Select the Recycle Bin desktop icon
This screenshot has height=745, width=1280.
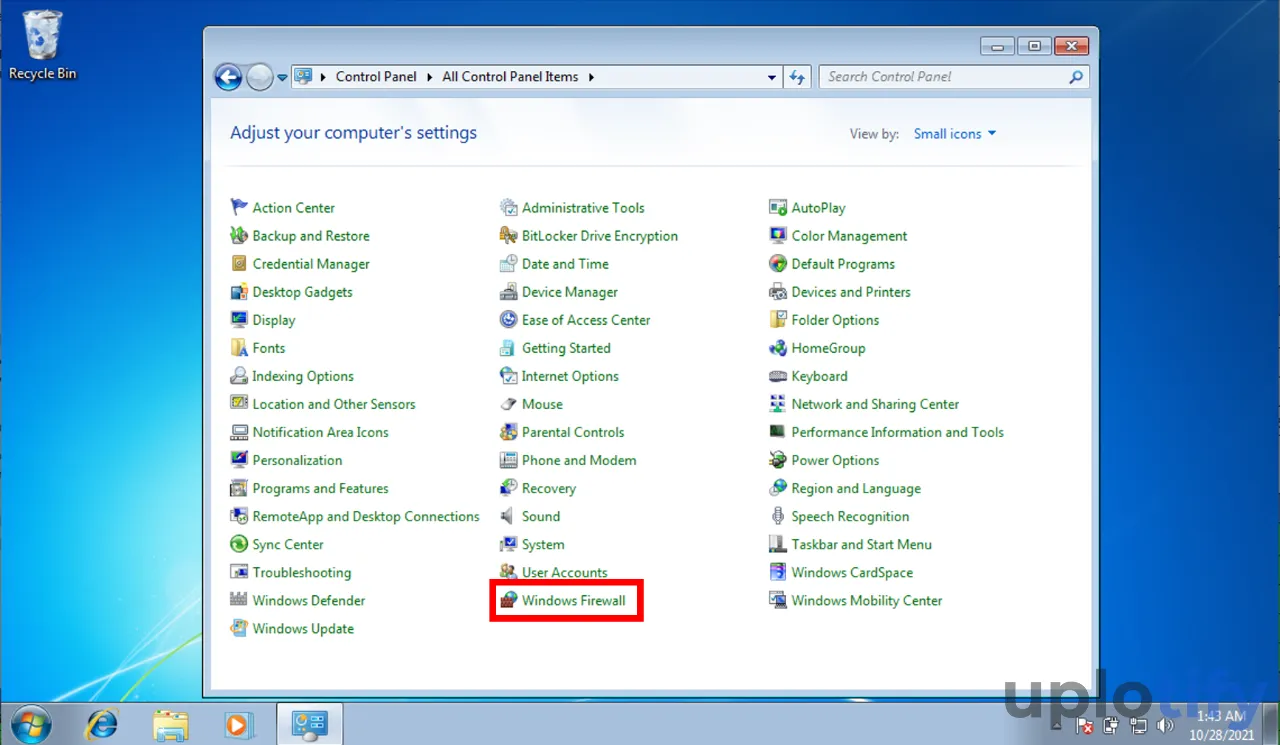(43, 45)
